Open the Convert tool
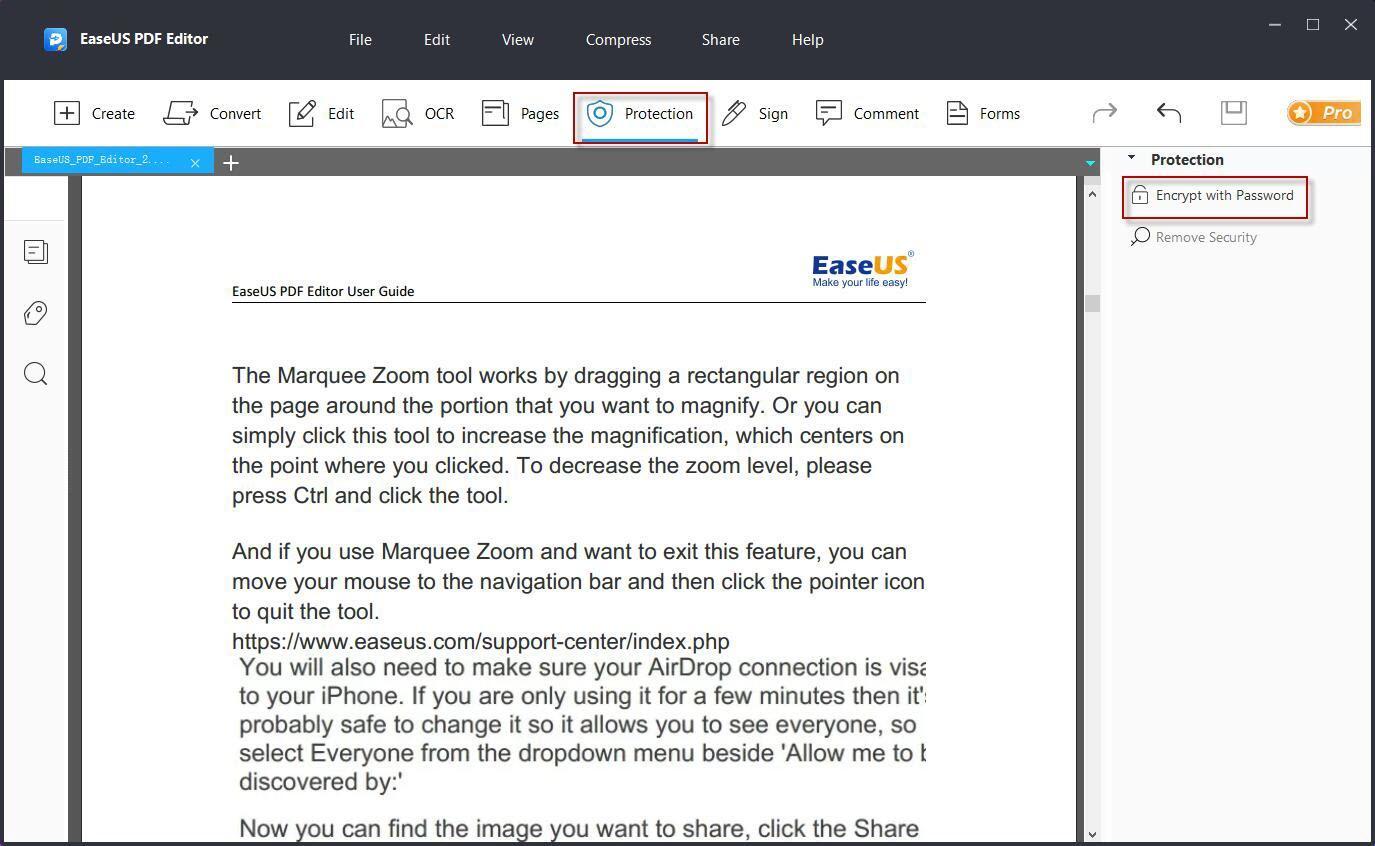This screenshot has height=846, width=1375. (212, 113)
